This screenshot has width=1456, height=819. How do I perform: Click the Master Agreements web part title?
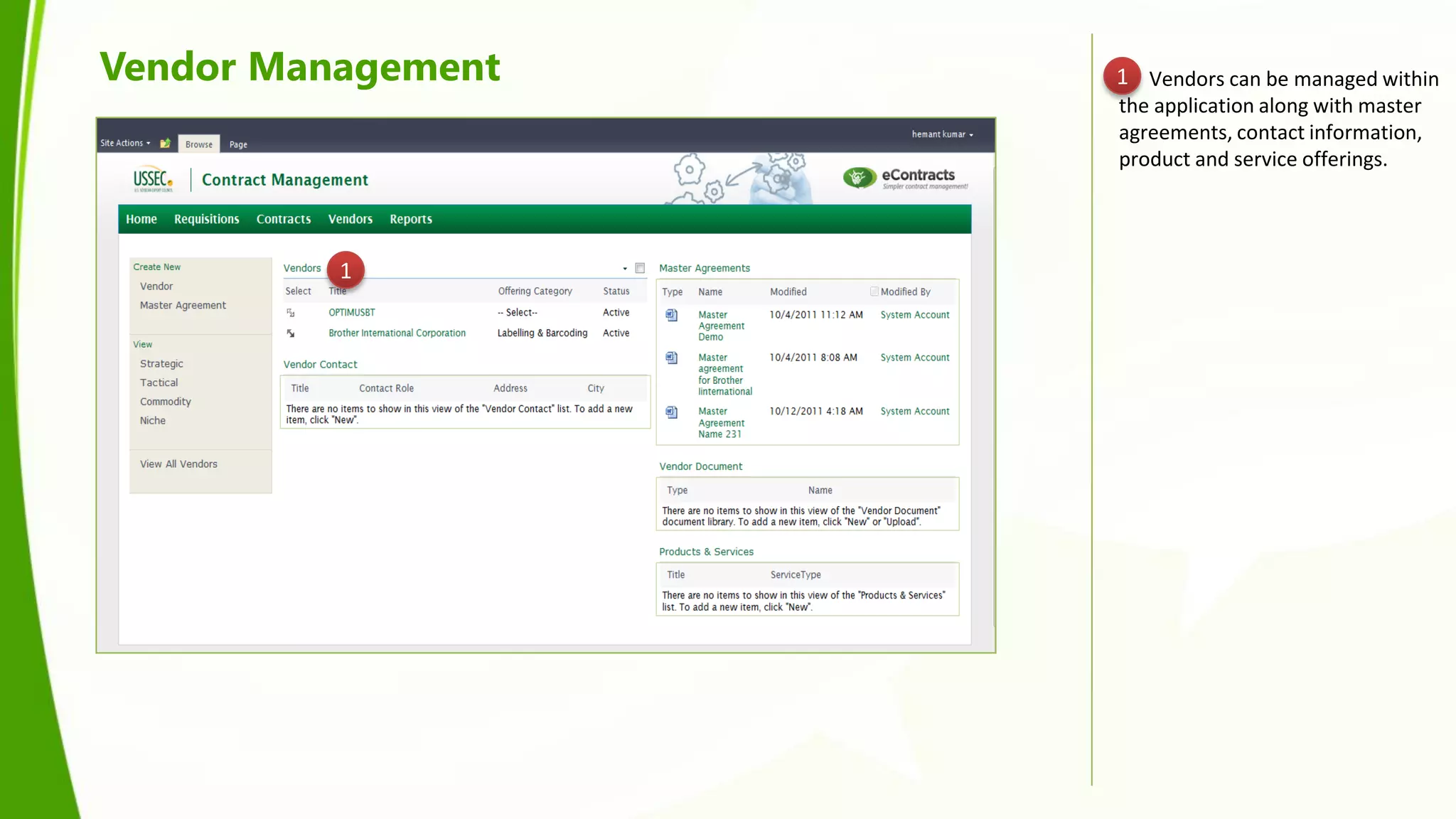click(705, 269)
